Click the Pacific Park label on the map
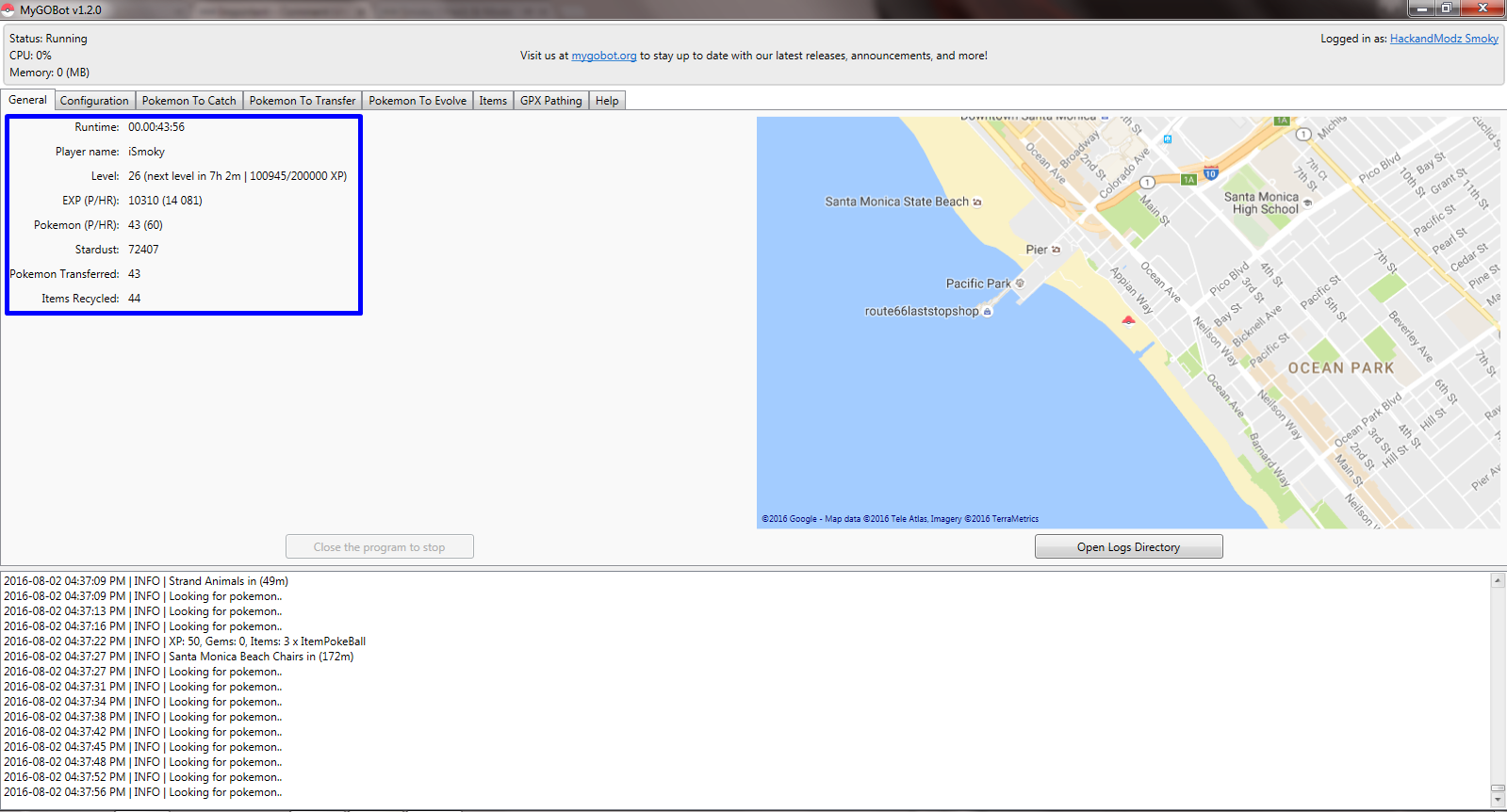 [x=978, y=284]
